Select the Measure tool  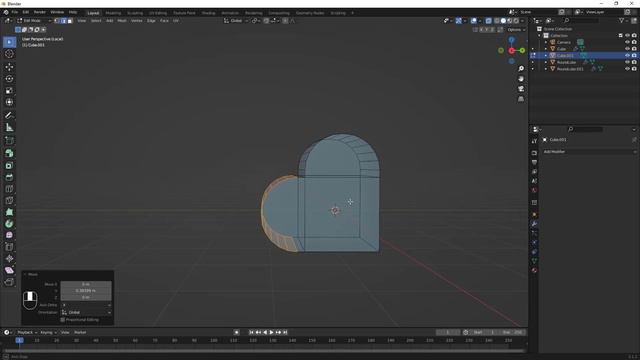(x=9, y=127)
